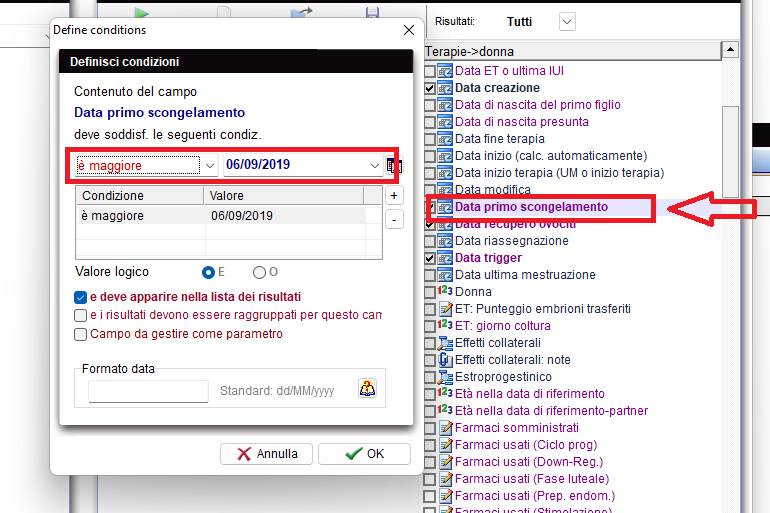Viewport: 770px width, 513px height.
Task: Check 'Campo da gestire come parametro'
Action: tap(81, 334)
